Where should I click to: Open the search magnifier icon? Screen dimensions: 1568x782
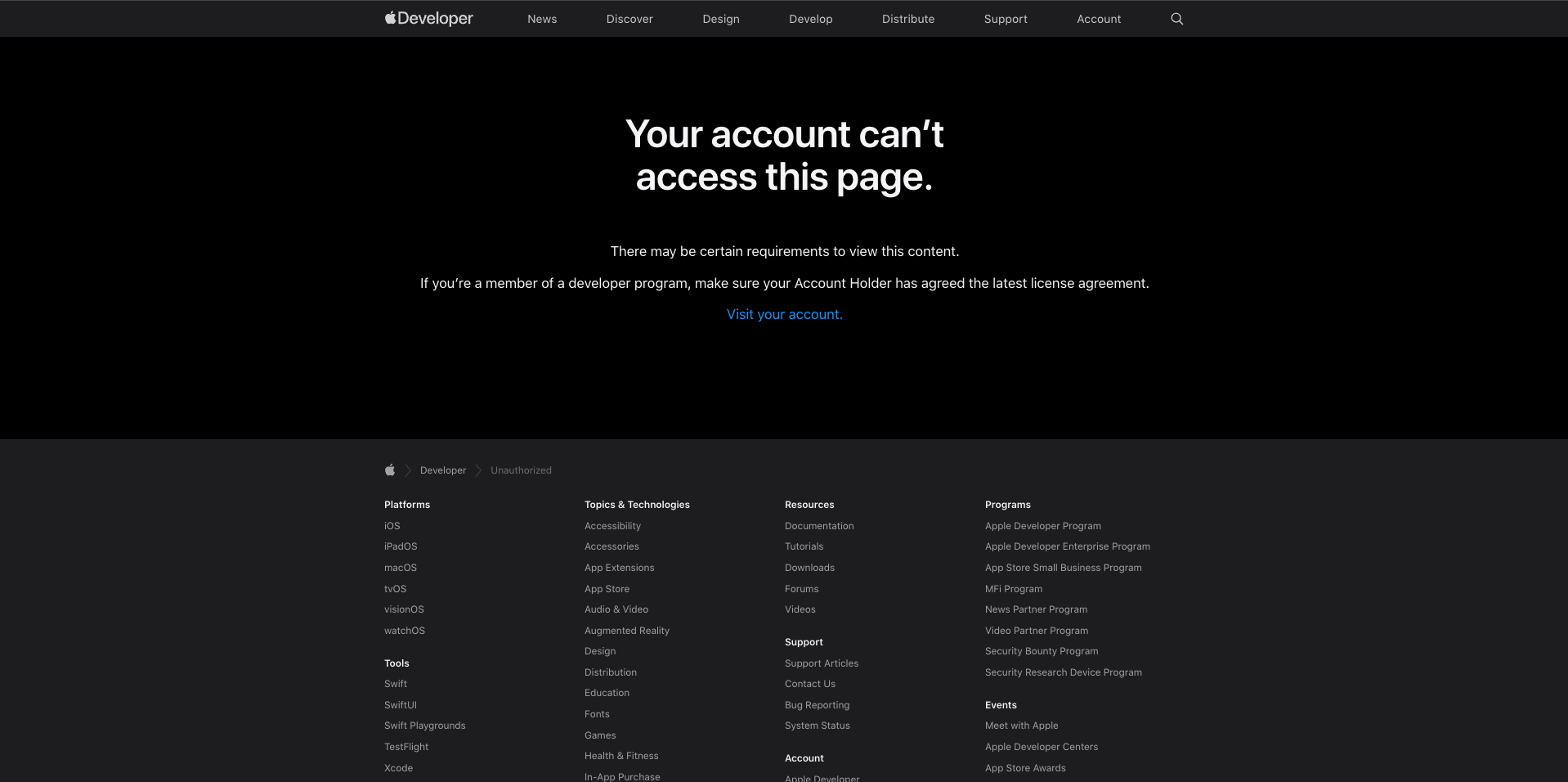[1177, 19]
